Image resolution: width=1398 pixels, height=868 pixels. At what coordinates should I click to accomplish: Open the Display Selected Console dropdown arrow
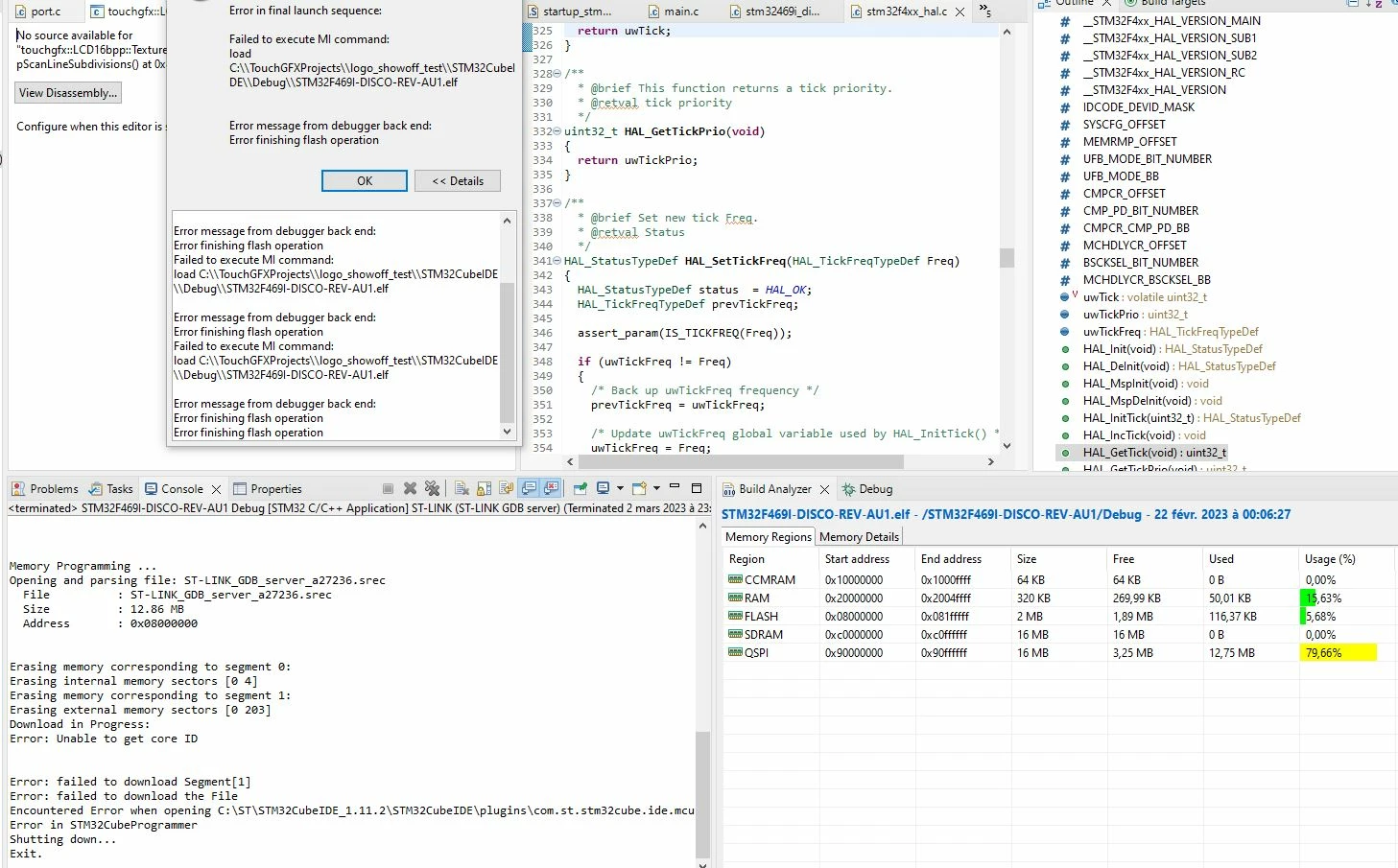[620, 488]
